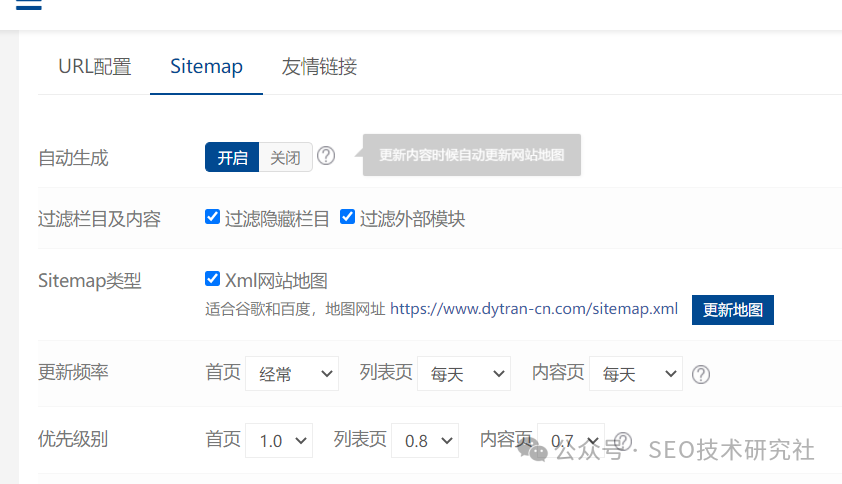Click 更新地图 button
This screenshot has width=842, height=484.
pyautogui.click(x=732, y=310)
